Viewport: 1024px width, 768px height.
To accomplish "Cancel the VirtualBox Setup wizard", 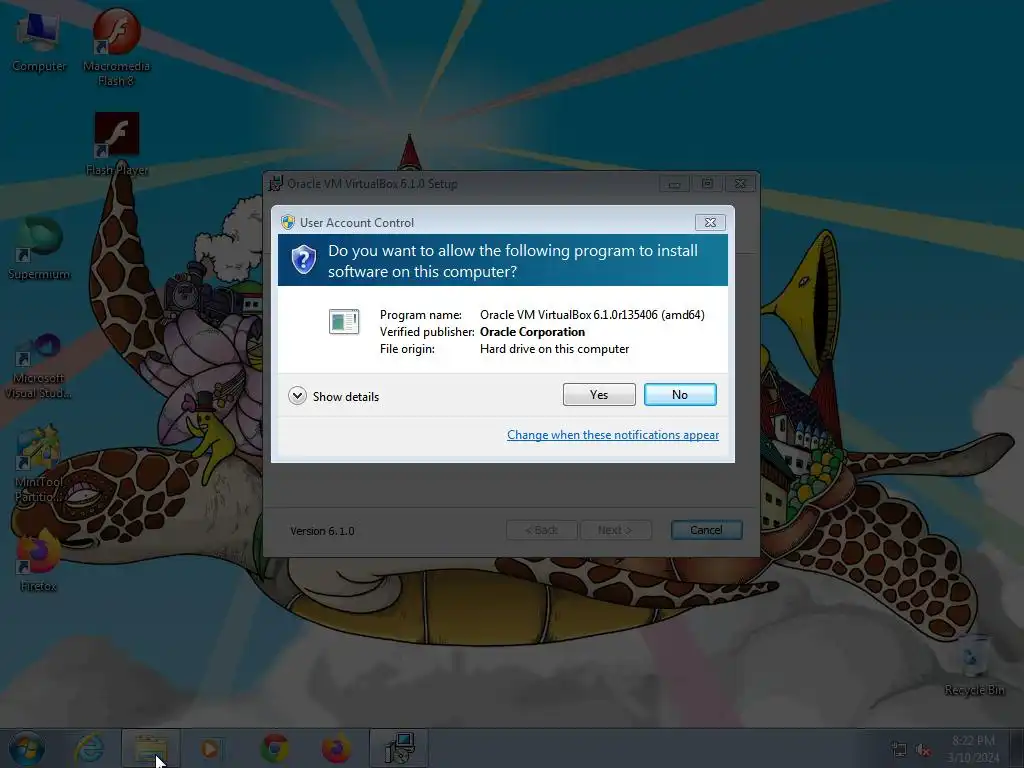I will pyautogui.click(x=706, y=530).
